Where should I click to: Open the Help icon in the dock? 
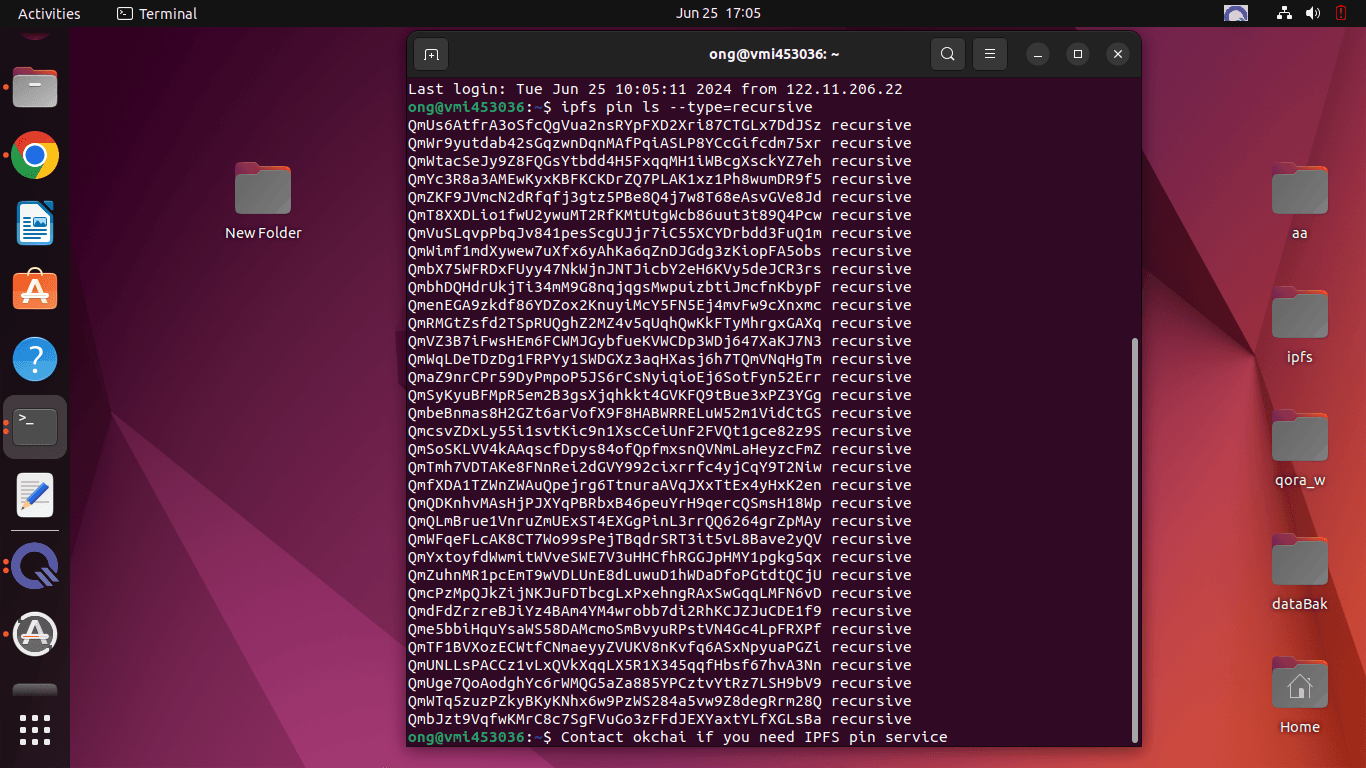coord(35,359)
